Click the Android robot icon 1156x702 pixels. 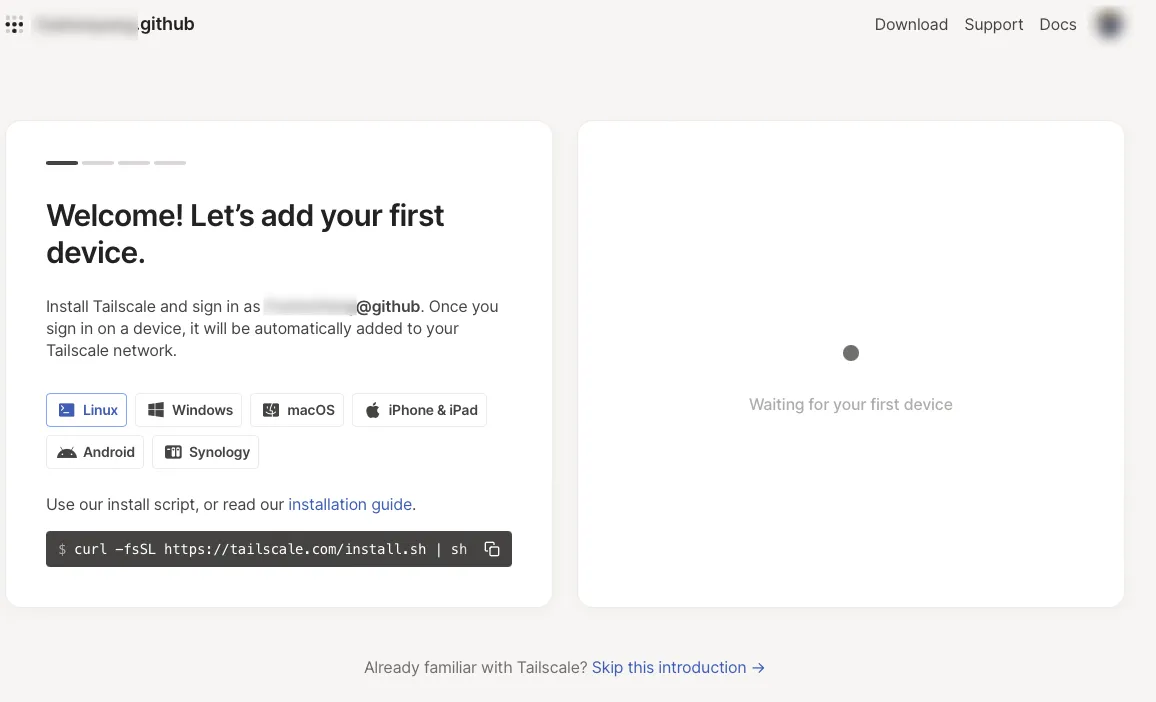click(x=67, y=452)
